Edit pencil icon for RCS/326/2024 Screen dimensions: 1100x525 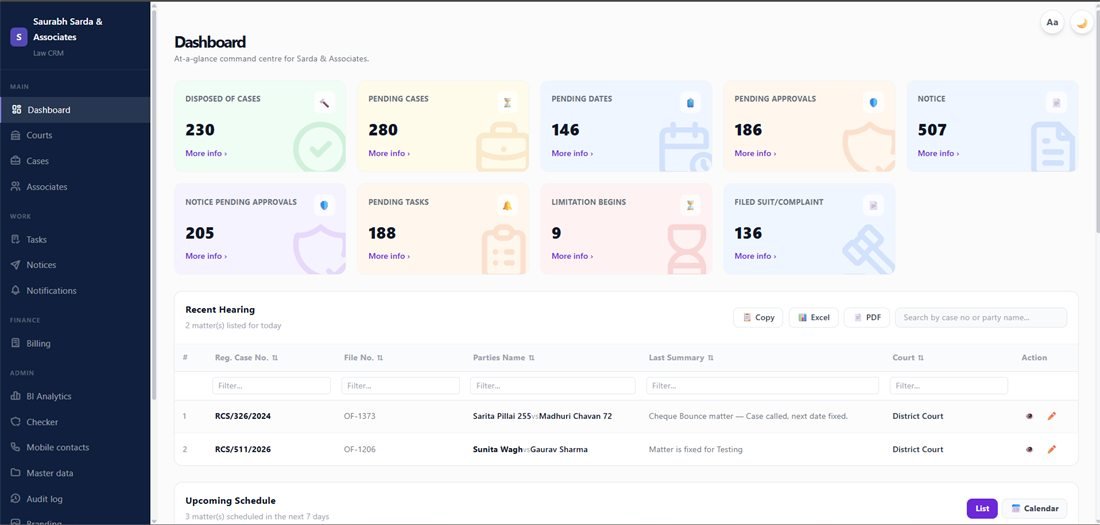pyautogui.click(x=1052, y=416)
